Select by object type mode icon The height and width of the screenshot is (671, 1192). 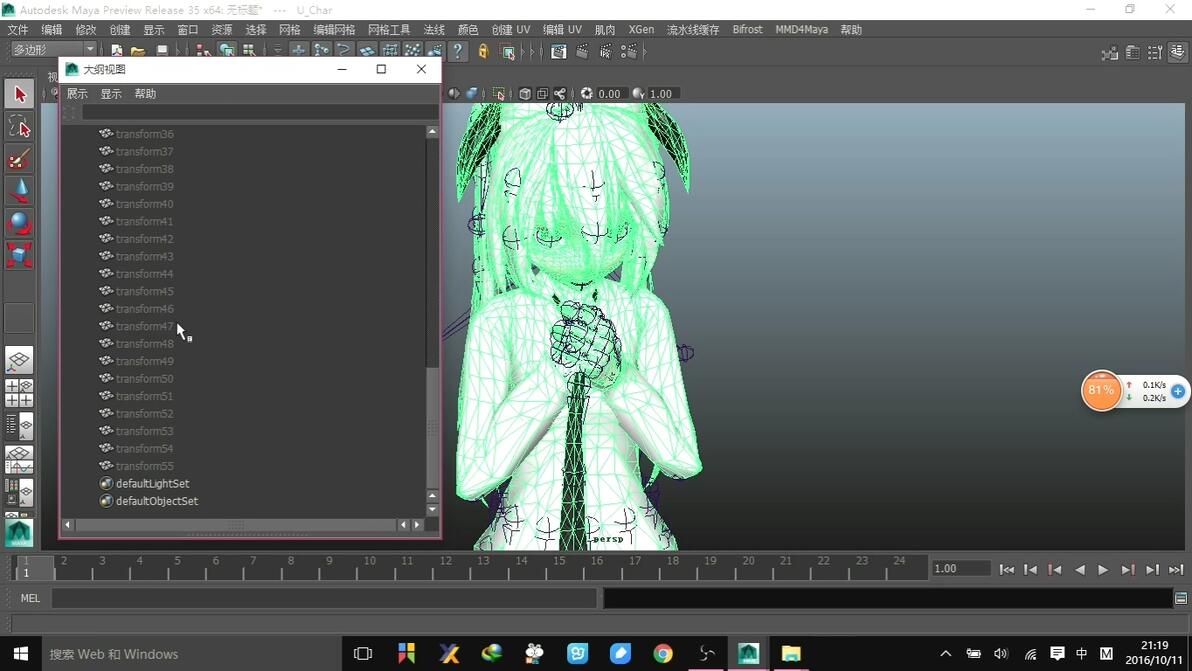227,50
